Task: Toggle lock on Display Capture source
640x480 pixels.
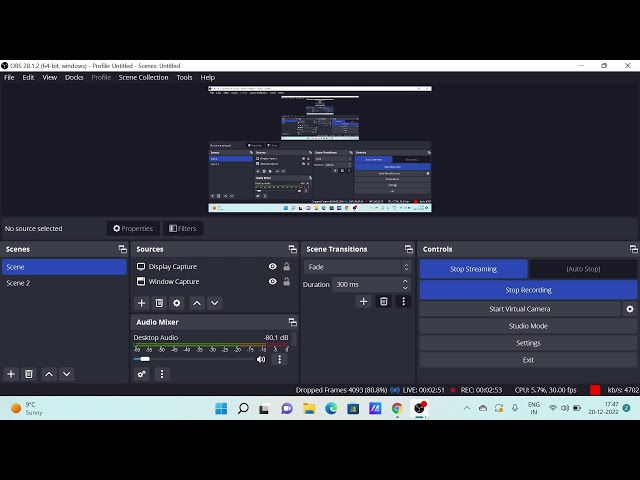Action: (x=287, y=267)
